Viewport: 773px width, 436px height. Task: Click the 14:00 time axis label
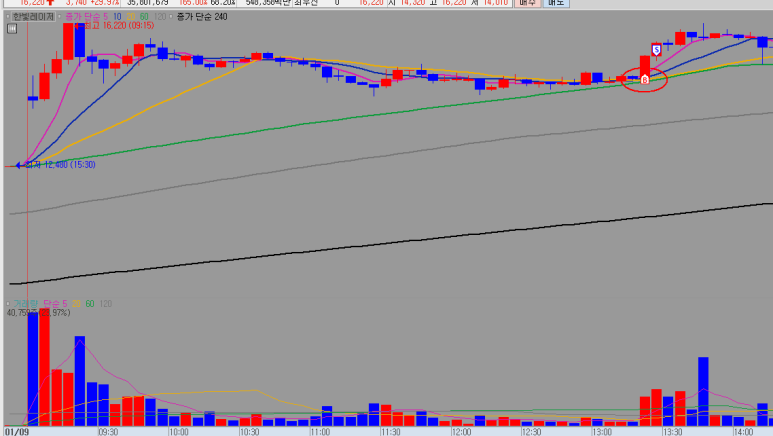tap(743, 432)
